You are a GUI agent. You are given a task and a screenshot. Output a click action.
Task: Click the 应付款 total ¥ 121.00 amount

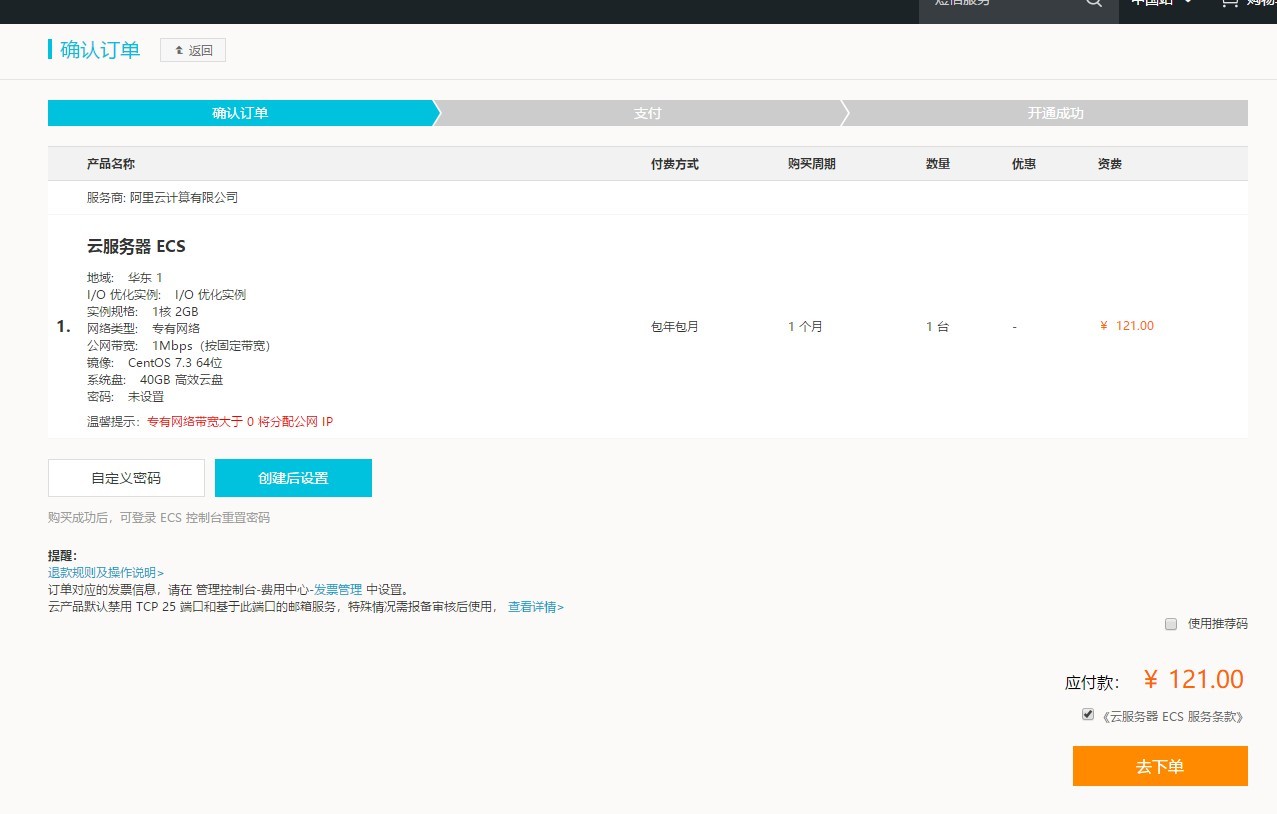click(x=1193, y=680)
